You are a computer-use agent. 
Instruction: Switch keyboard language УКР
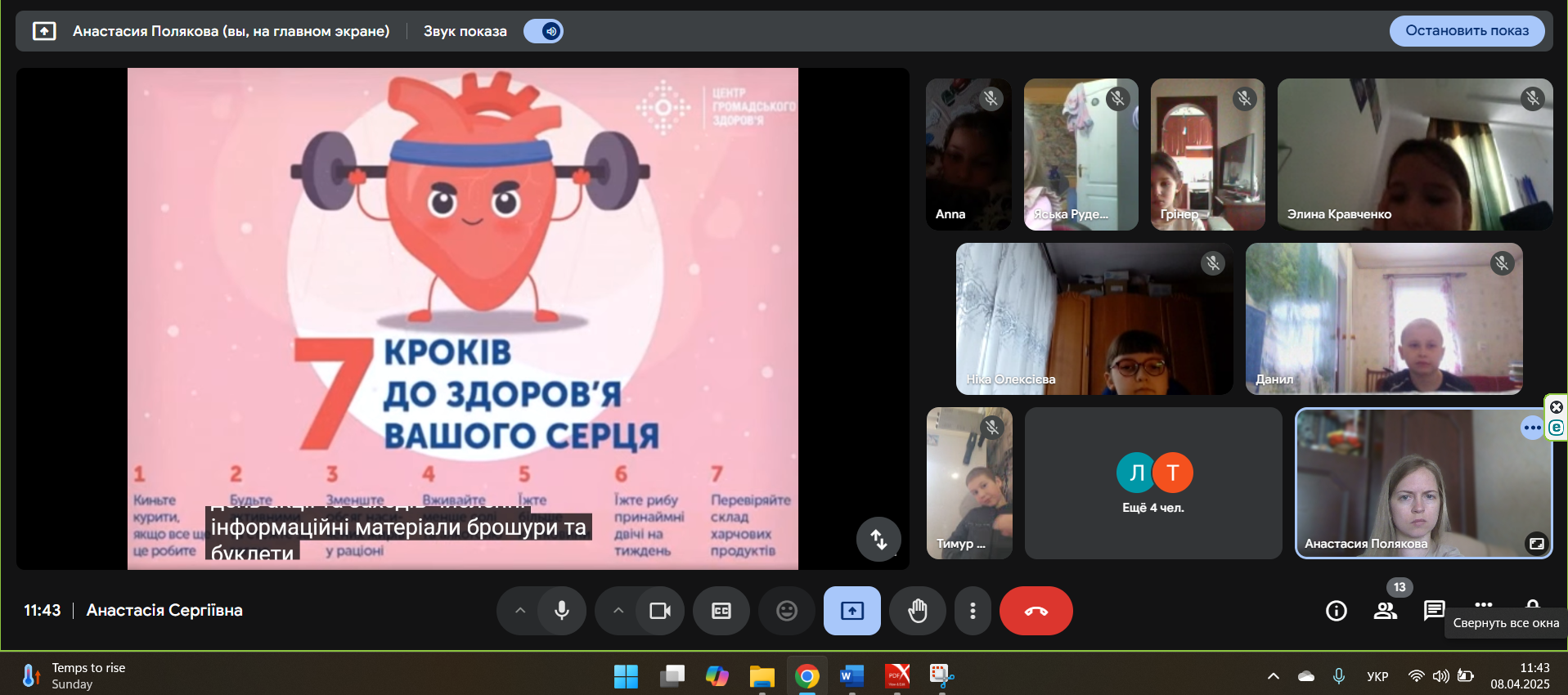point(1377,676)
